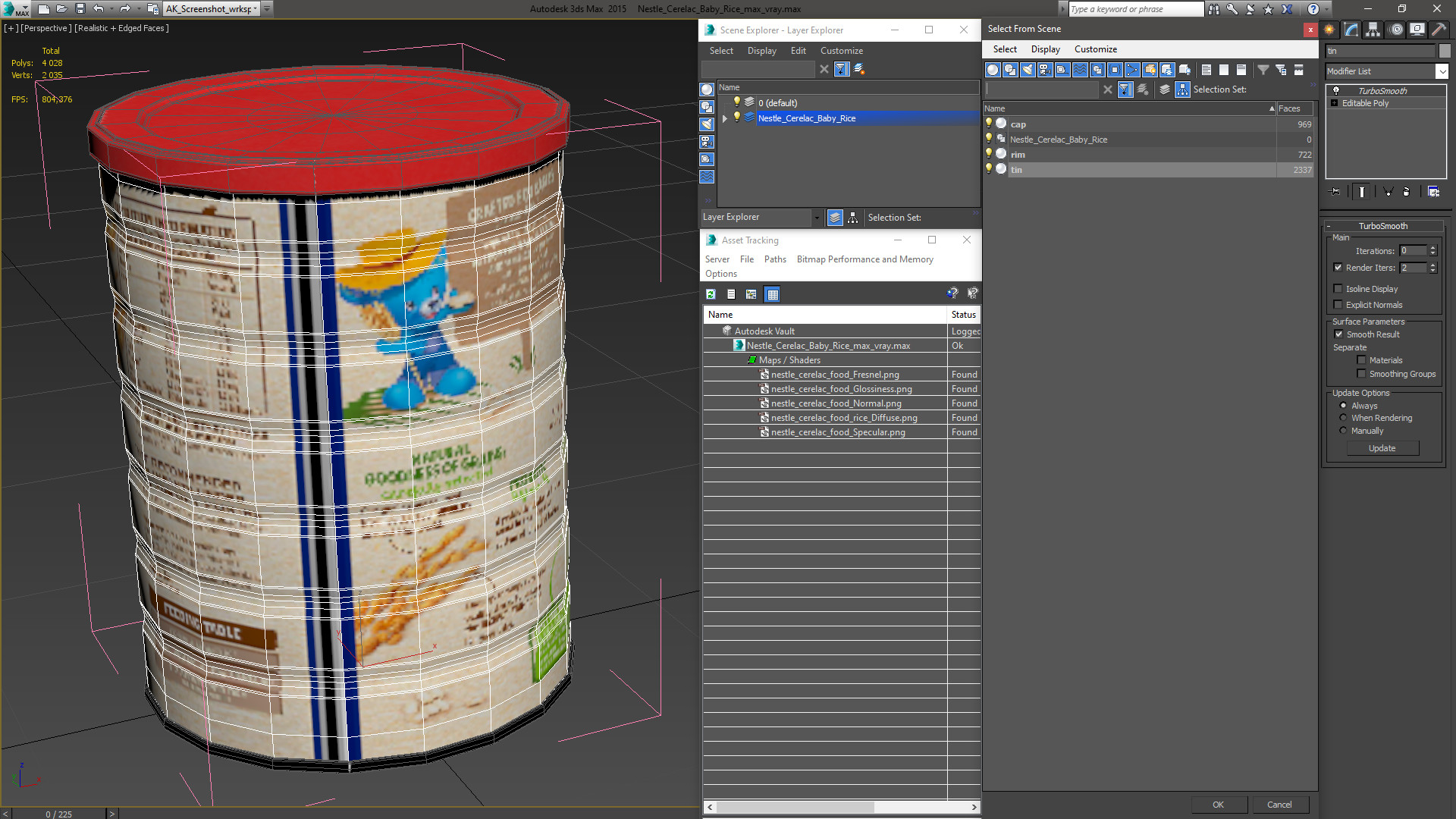Toggle Display Geometry filter in Select From Scene

click(993, 70)
